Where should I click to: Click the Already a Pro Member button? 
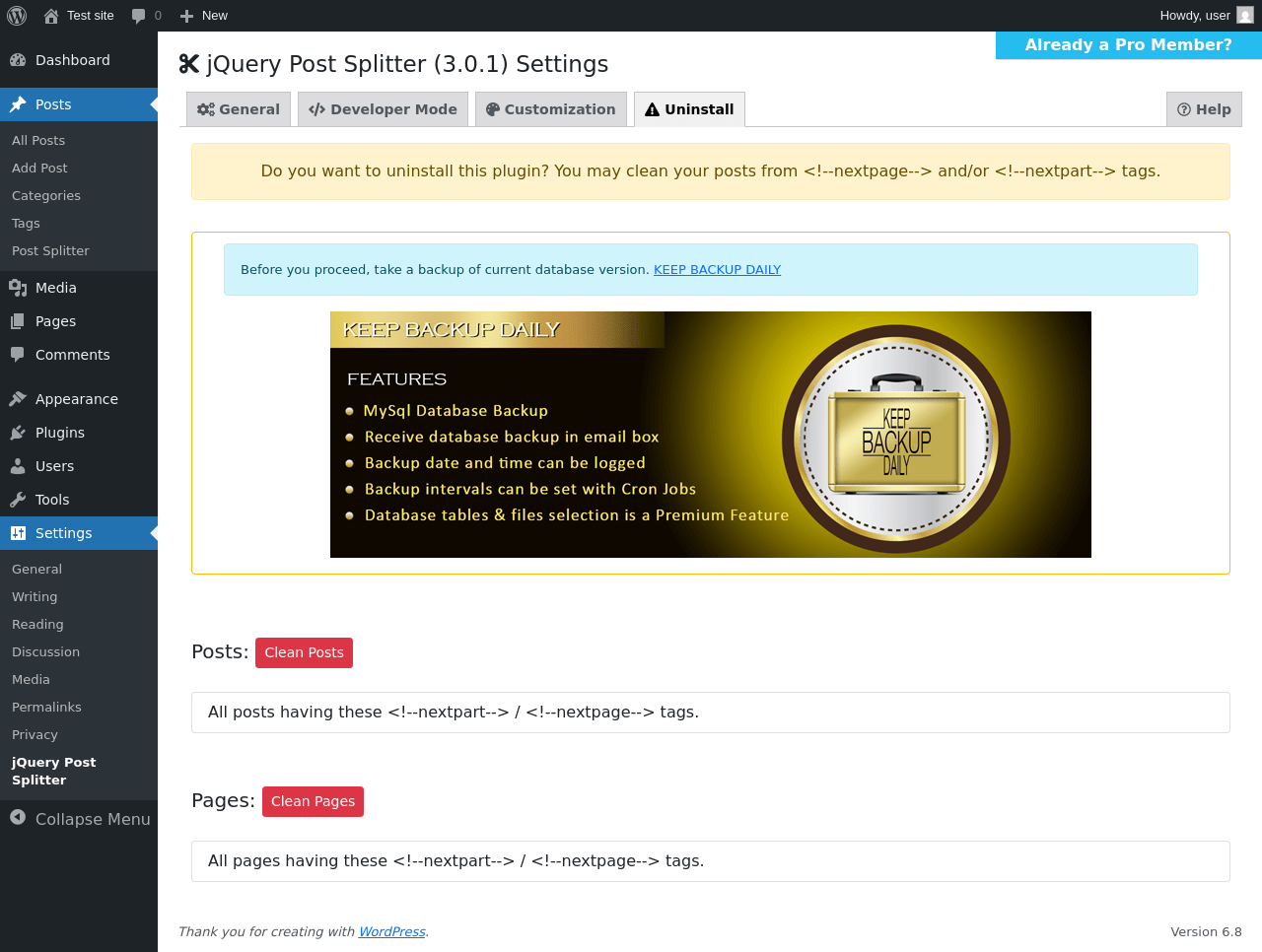point(1129,45)
